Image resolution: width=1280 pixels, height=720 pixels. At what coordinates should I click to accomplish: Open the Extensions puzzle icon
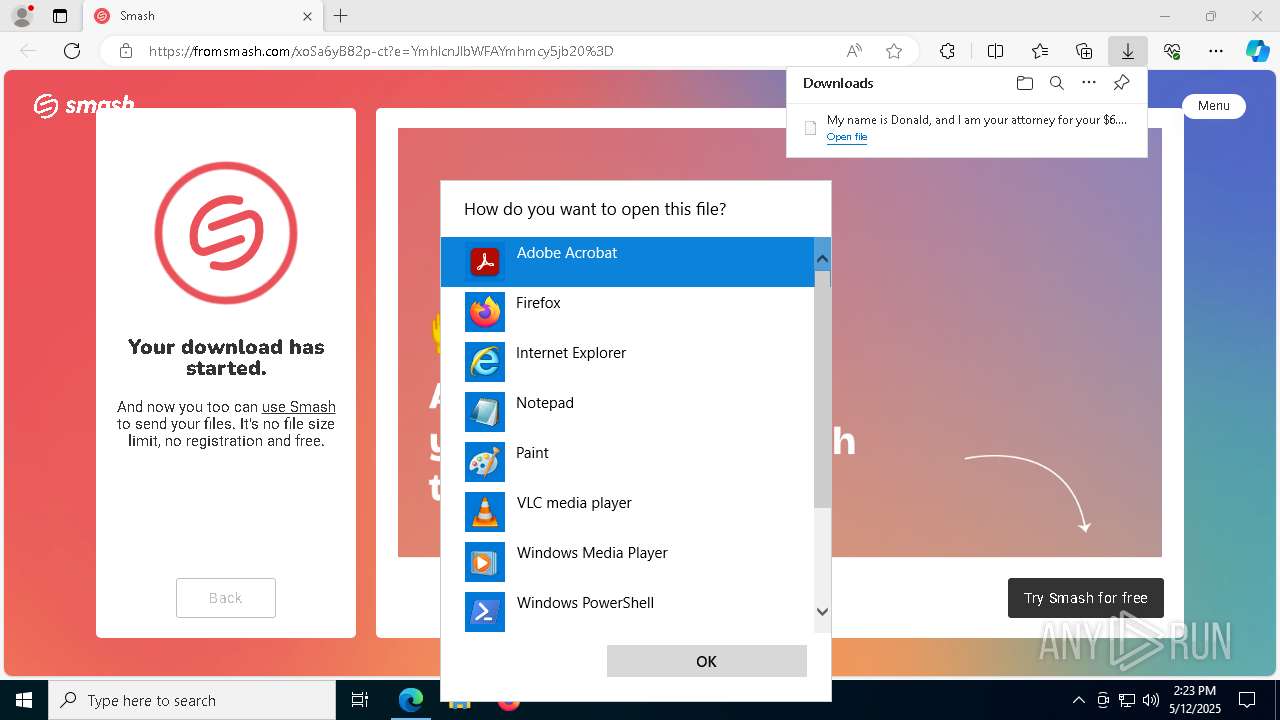[x=947, y=51]
